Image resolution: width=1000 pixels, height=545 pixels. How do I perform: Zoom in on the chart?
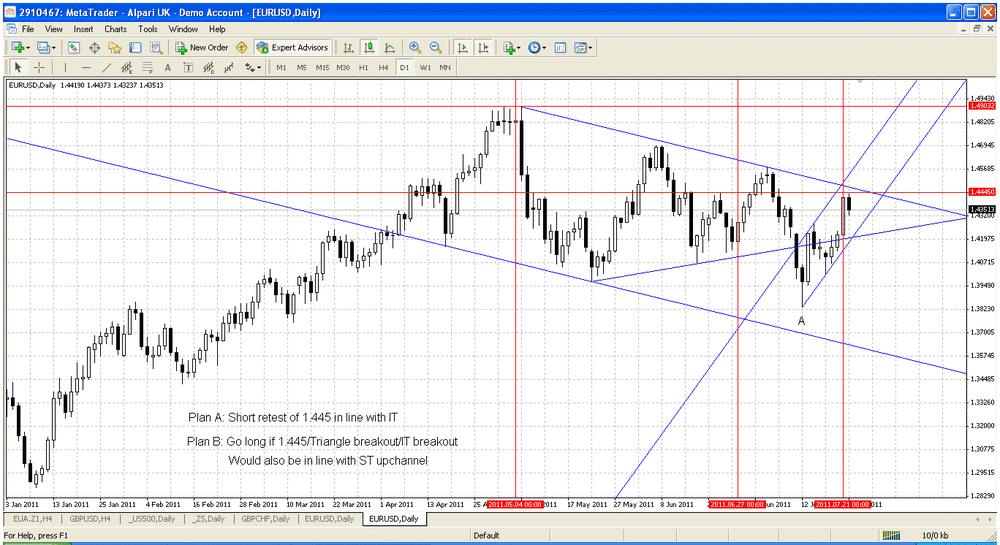tap(415, 47)
